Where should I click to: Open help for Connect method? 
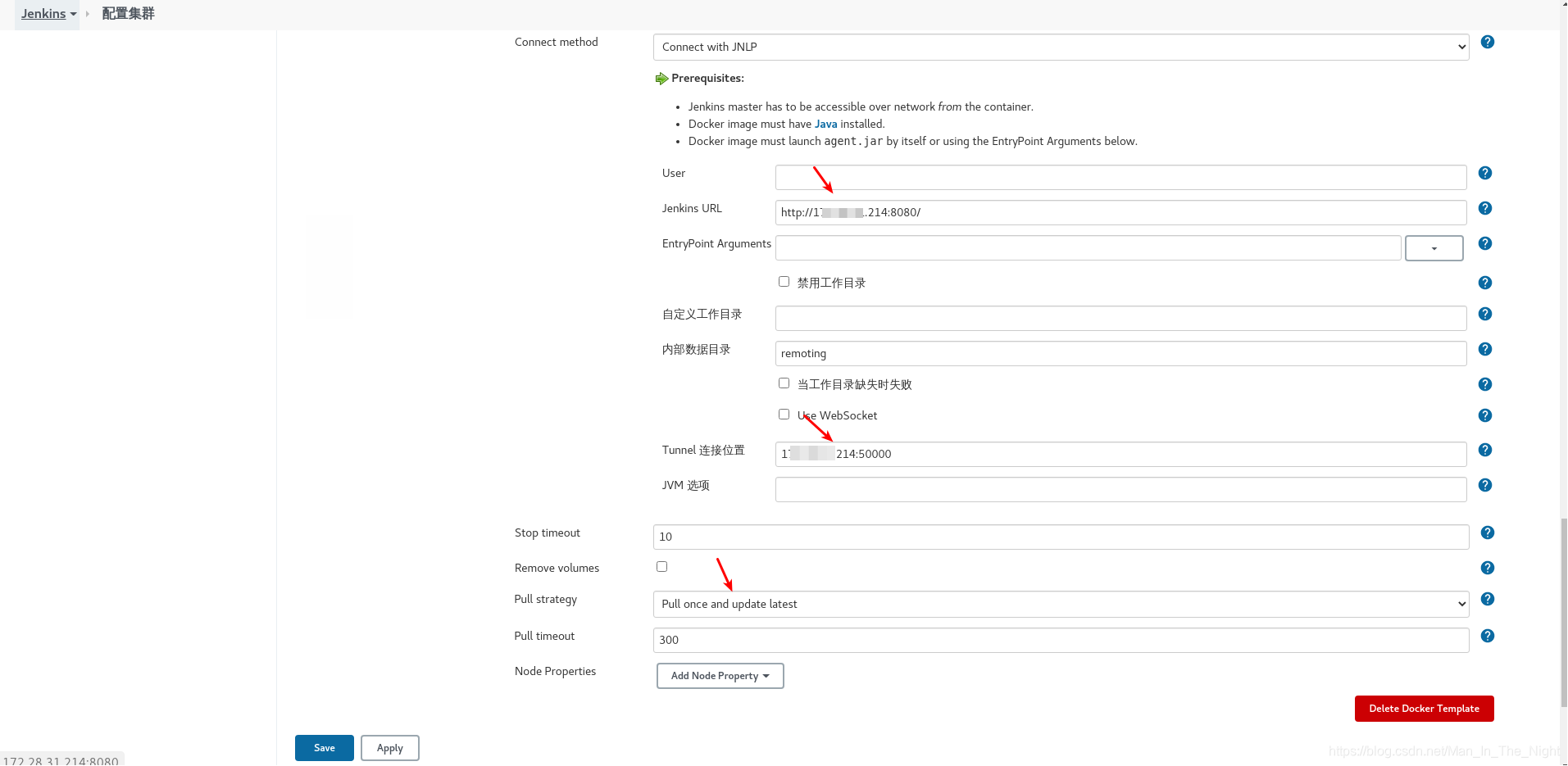(x=1488, y=42)
